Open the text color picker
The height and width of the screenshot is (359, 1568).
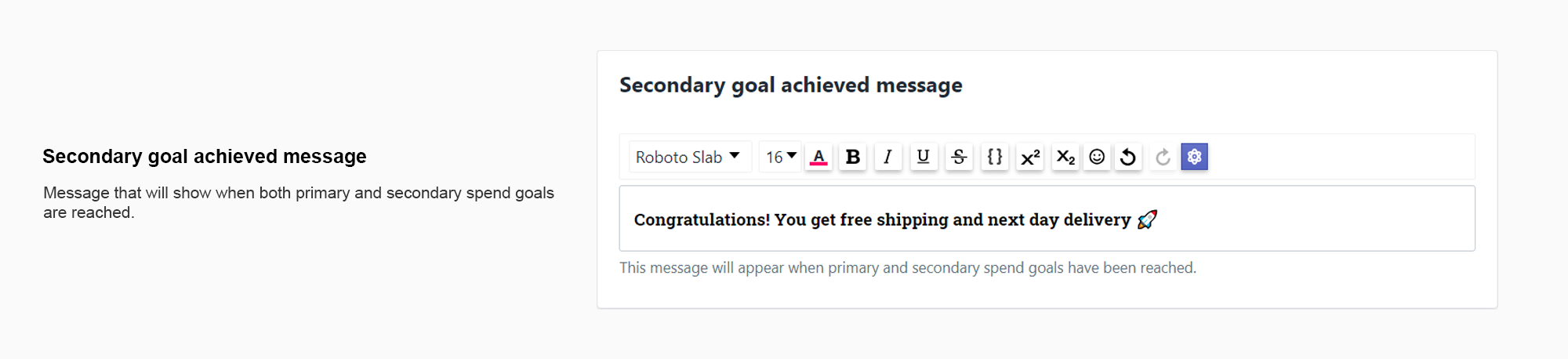pos(818,157)
